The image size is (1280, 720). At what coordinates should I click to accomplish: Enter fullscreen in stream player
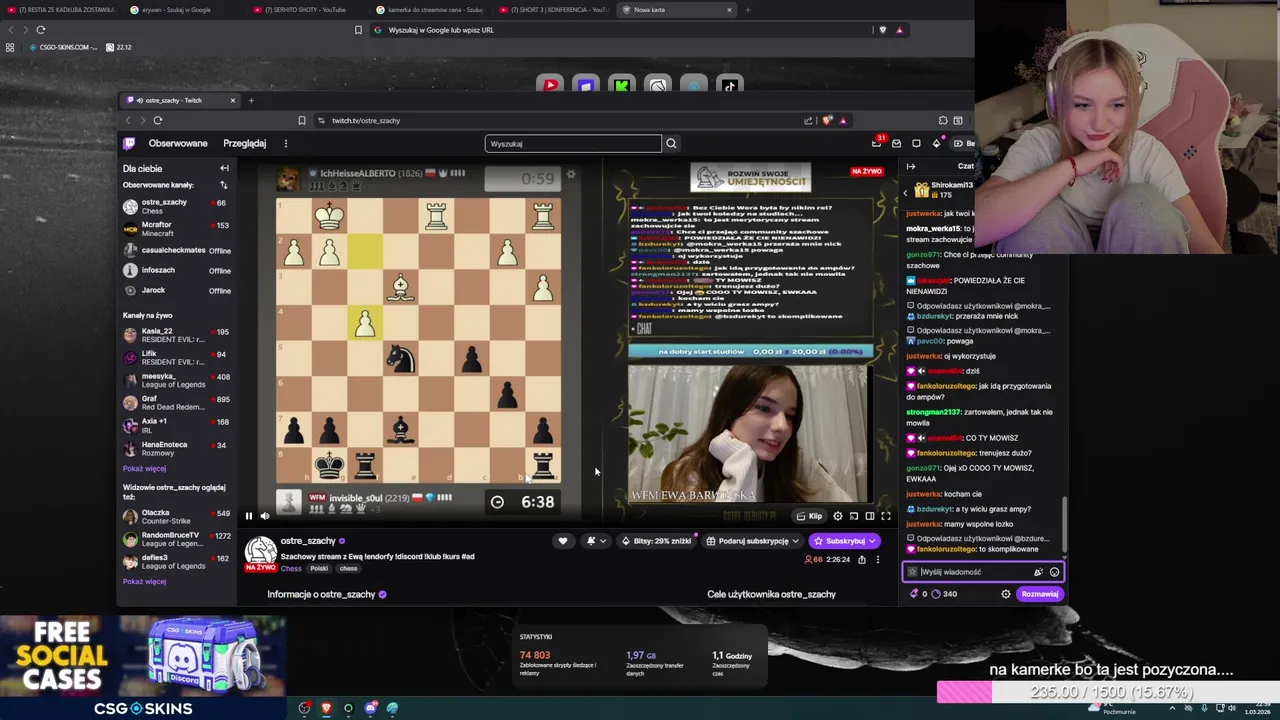click(x=886, y=516)
